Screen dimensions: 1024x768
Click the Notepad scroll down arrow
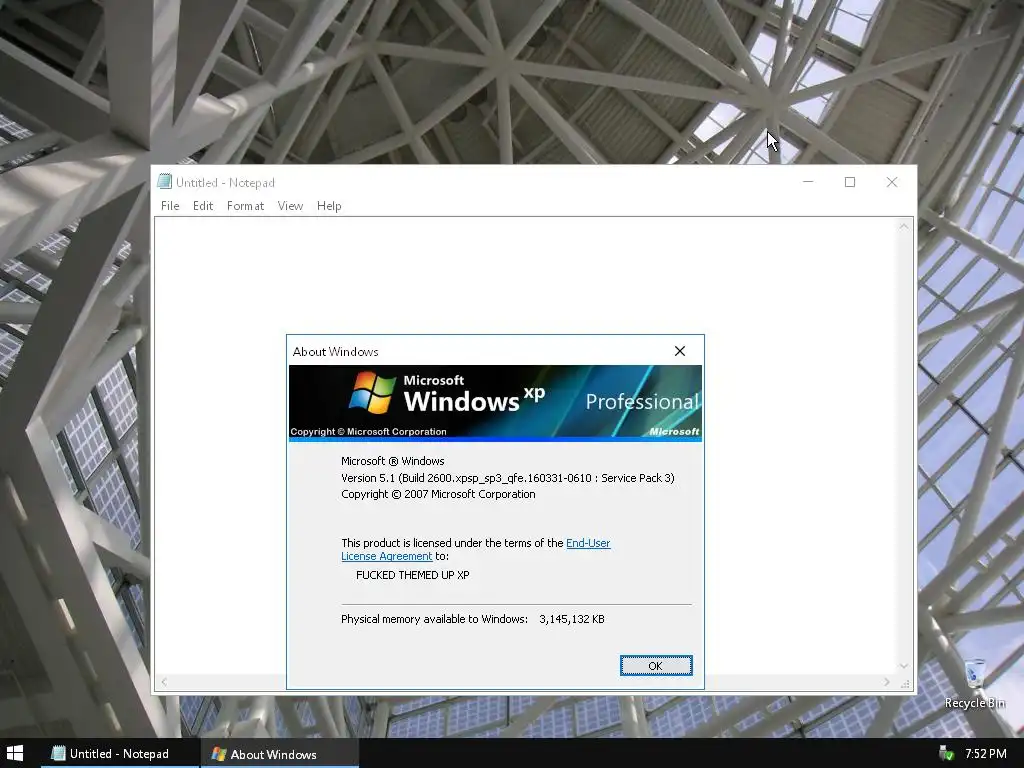coord(904,666)
